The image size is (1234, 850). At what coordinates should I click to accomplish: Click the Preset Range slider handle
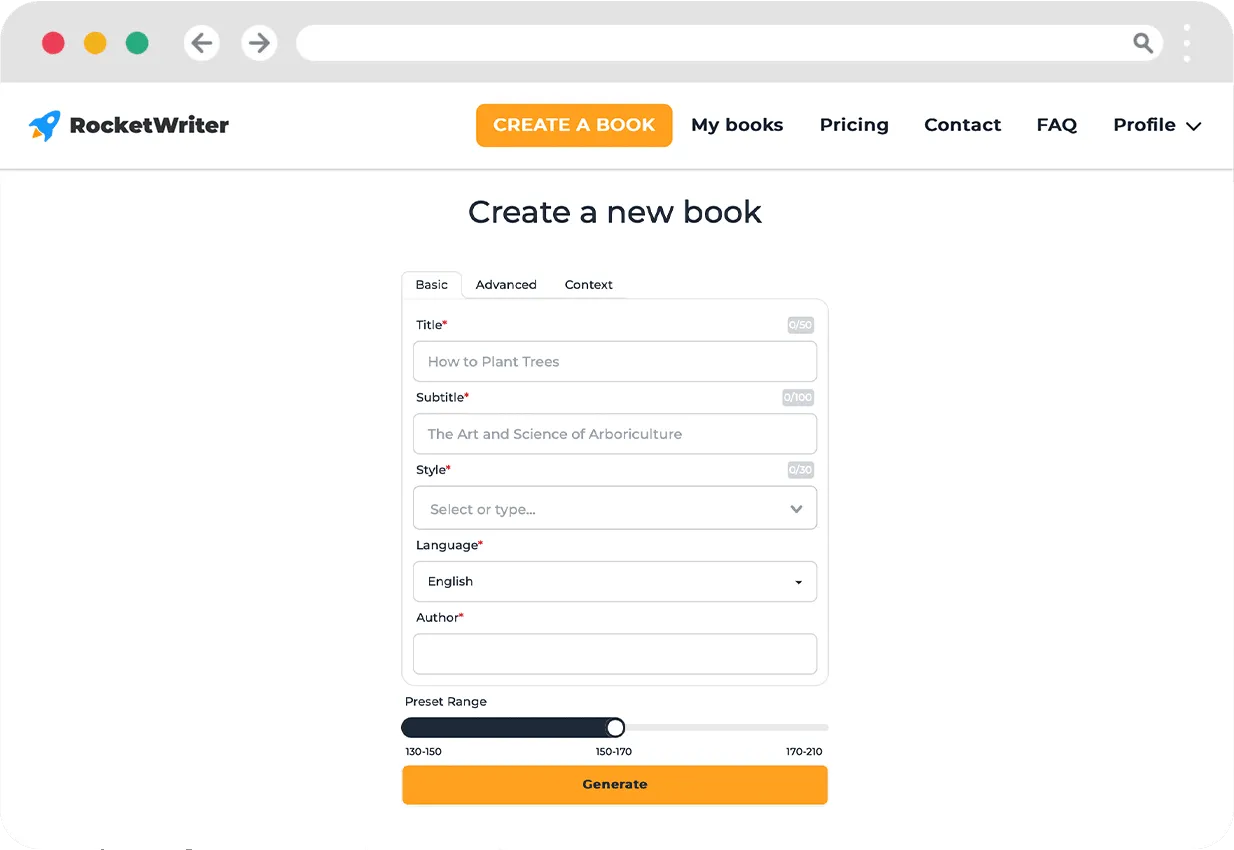click(615, 727)
